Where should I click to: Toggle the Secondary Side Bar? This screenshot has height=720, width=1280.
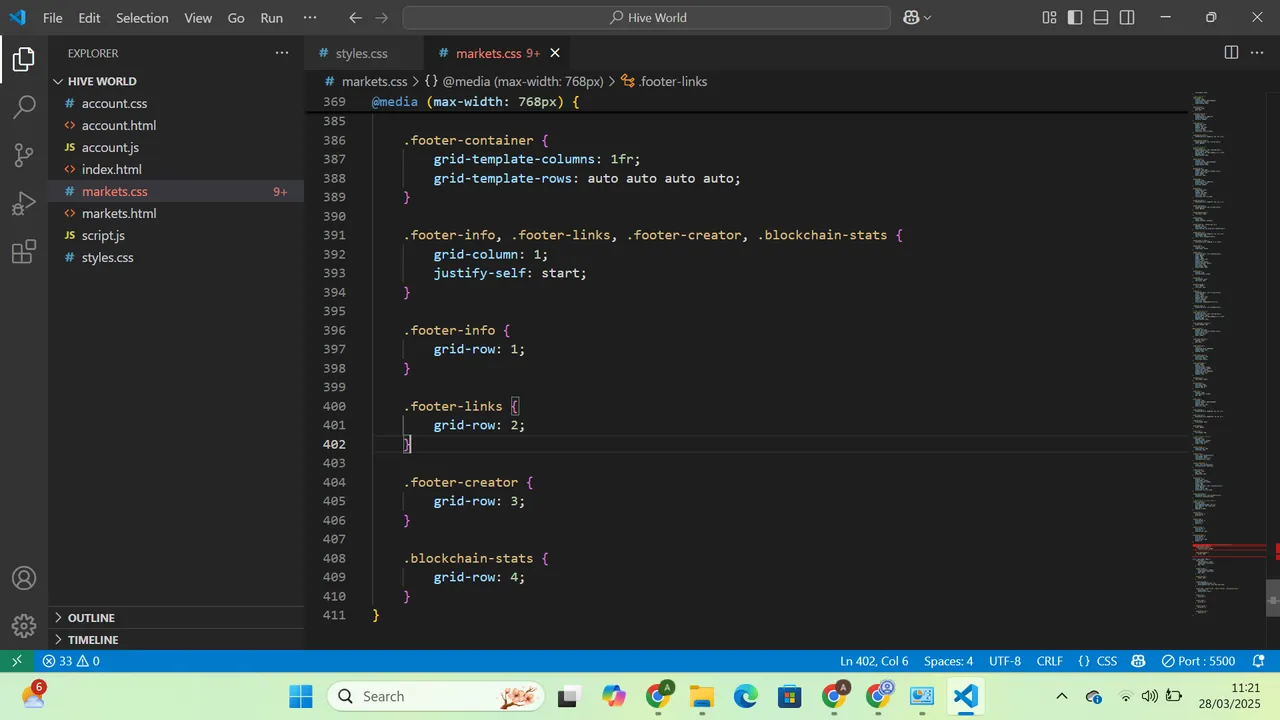1127,18
